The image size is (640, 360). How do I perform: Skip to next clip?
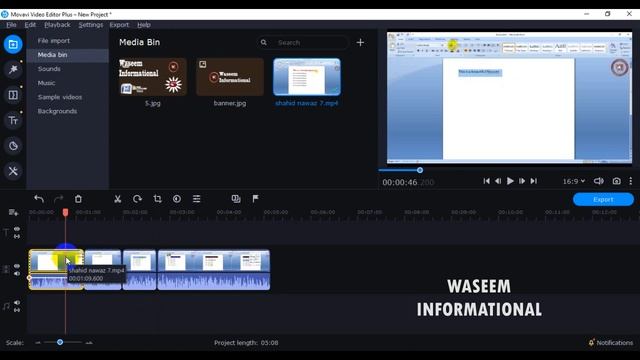[x=533, y=181]
